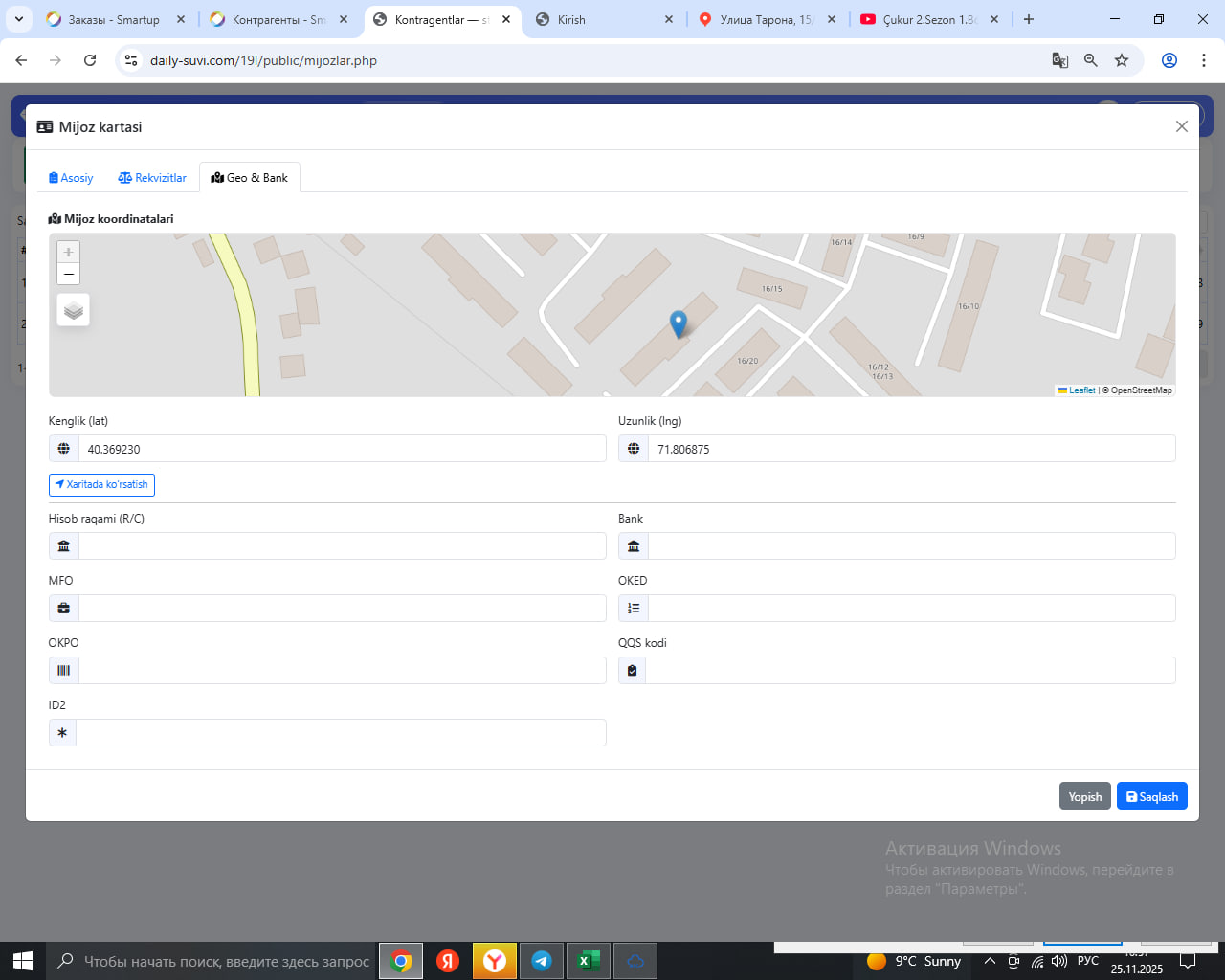Click into the MFO input field
The height and width of the screenshot is (980, 1225).
(342, 609)
